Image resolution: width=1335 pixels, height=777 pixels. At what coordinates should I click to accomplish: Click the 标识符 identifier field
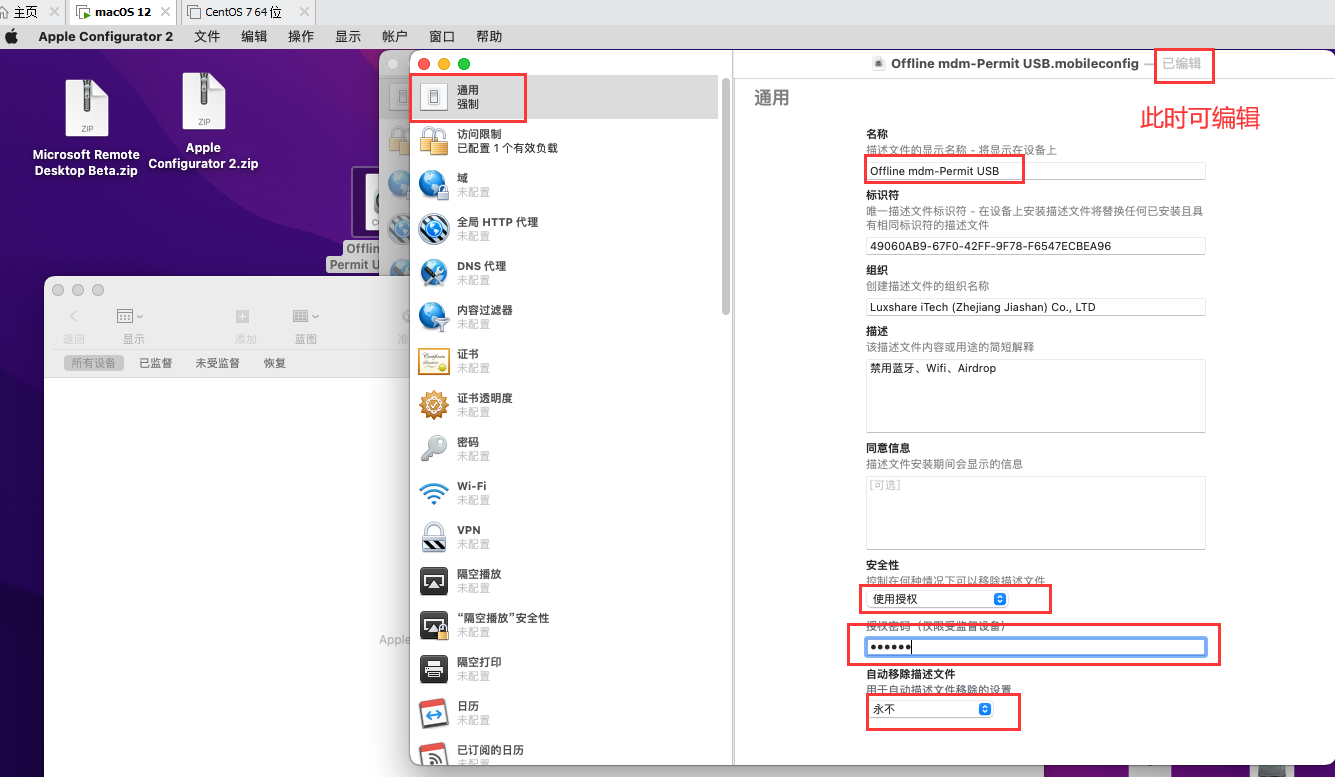point(1036,246)
